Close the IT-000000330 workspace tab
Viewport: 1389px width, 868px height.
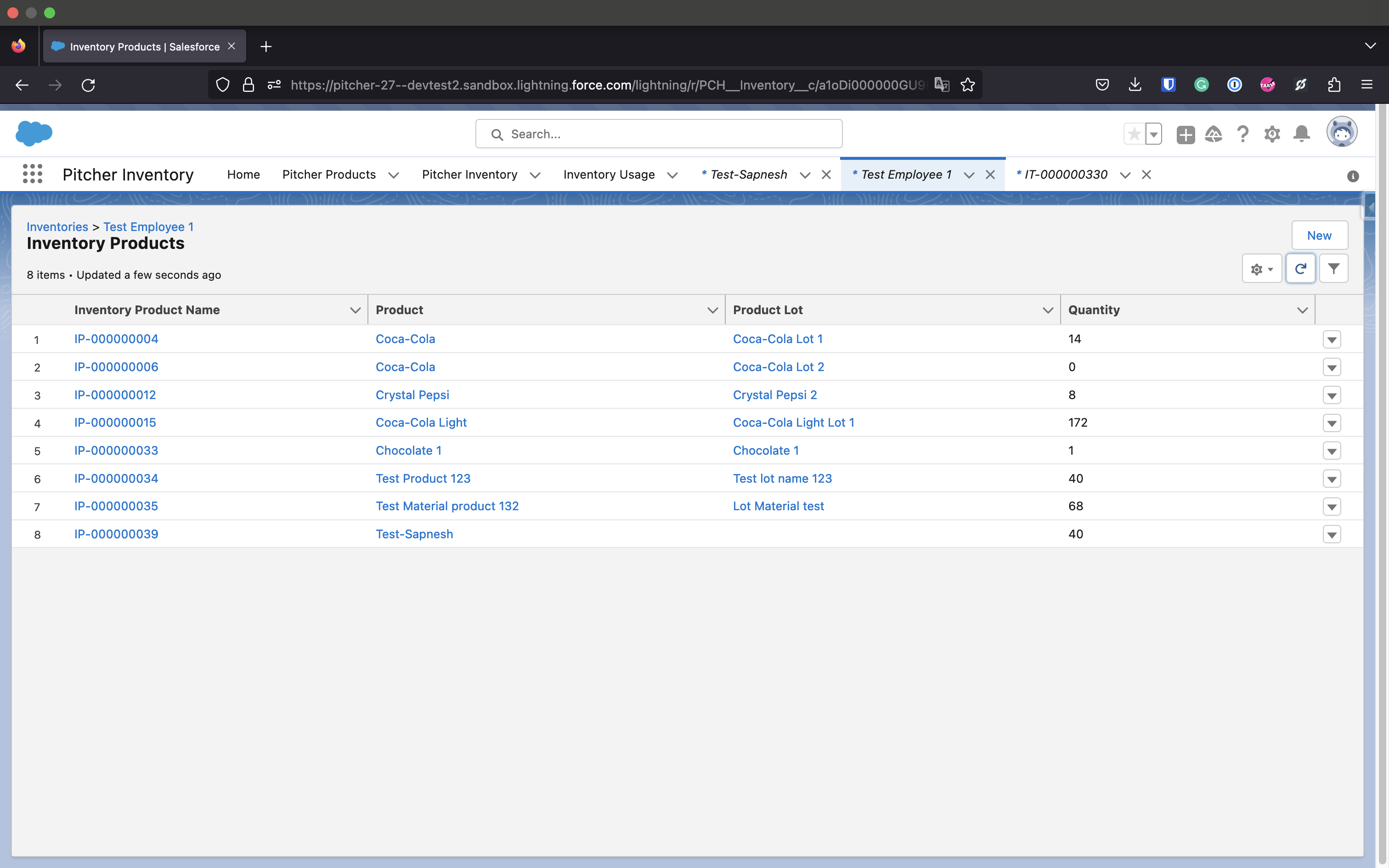[1146, 175]
